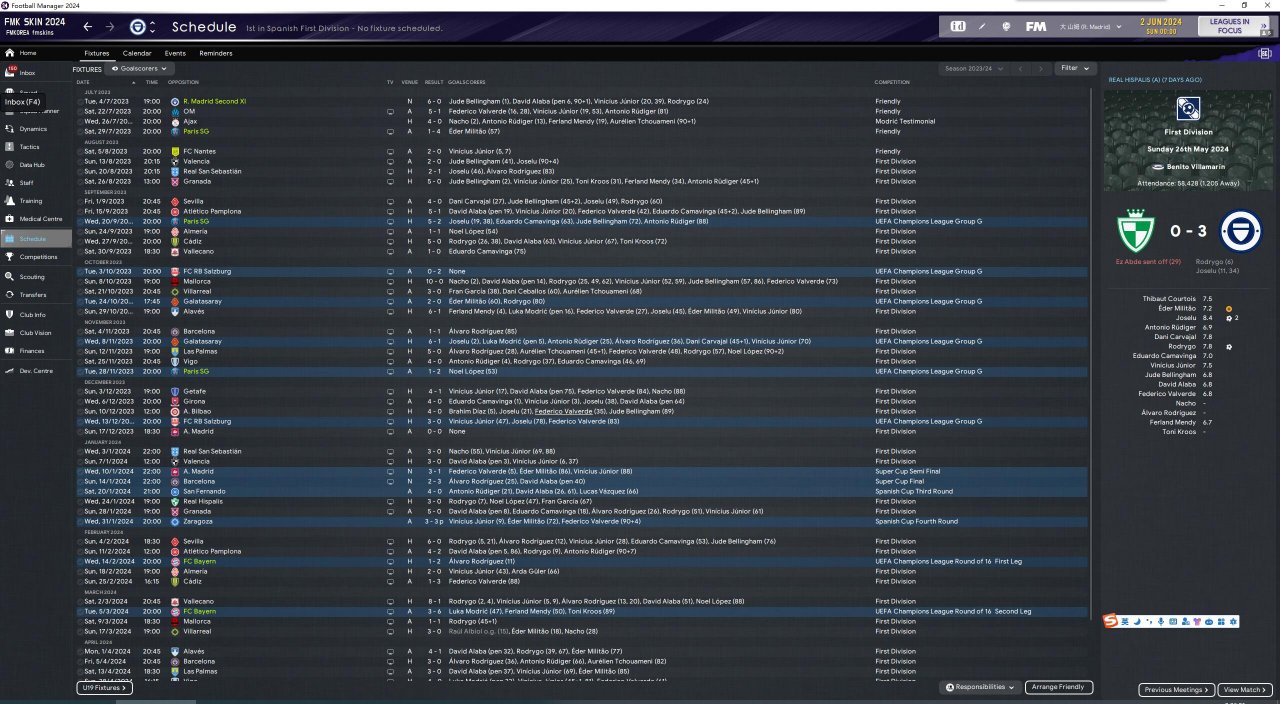Click the Real Madrid away badge in scoreline
The height and width of the screenshot is (704, 1280).
click(x=1240, y=231)
